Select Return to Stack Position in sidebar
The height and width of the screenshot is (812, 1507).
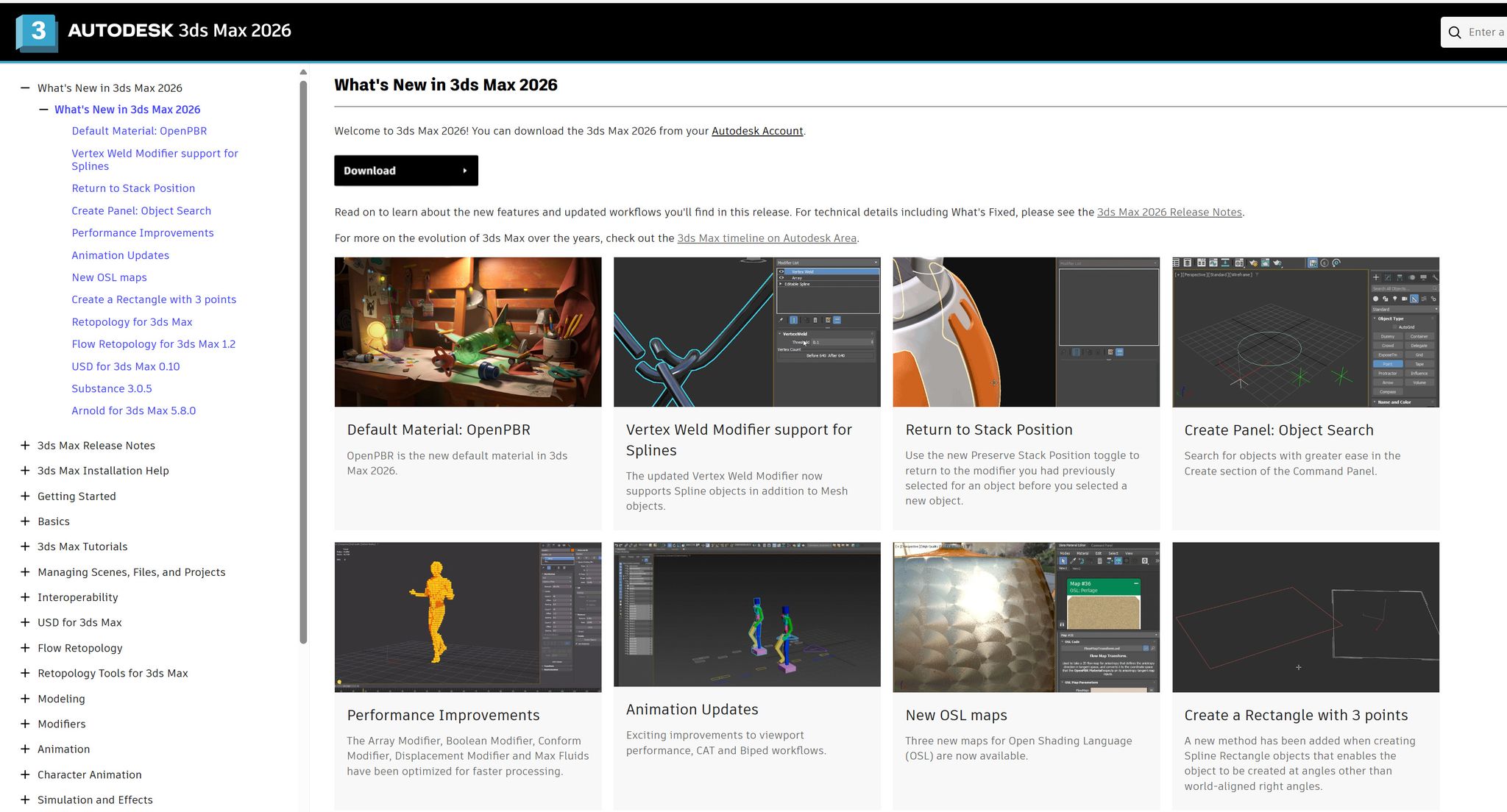point(133,188)
